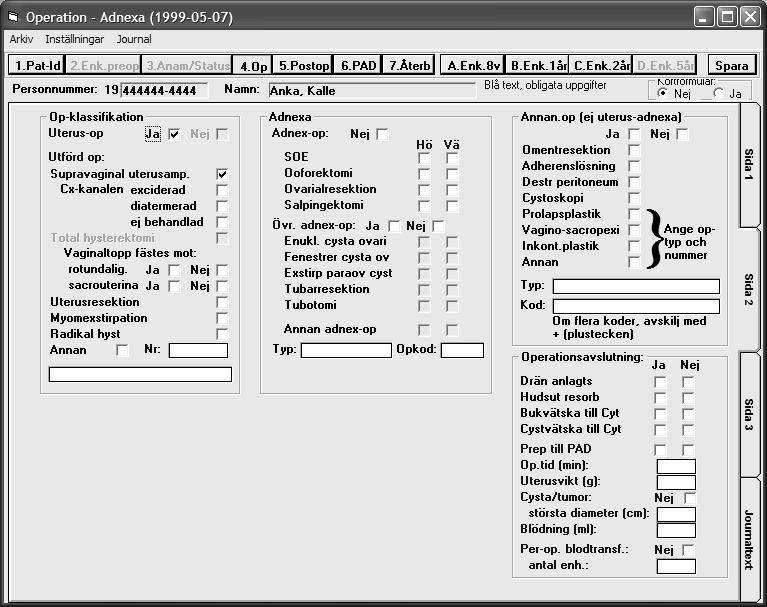Open the 6.PAD tab
The image size is (767, 607).
tap(358, 65)
